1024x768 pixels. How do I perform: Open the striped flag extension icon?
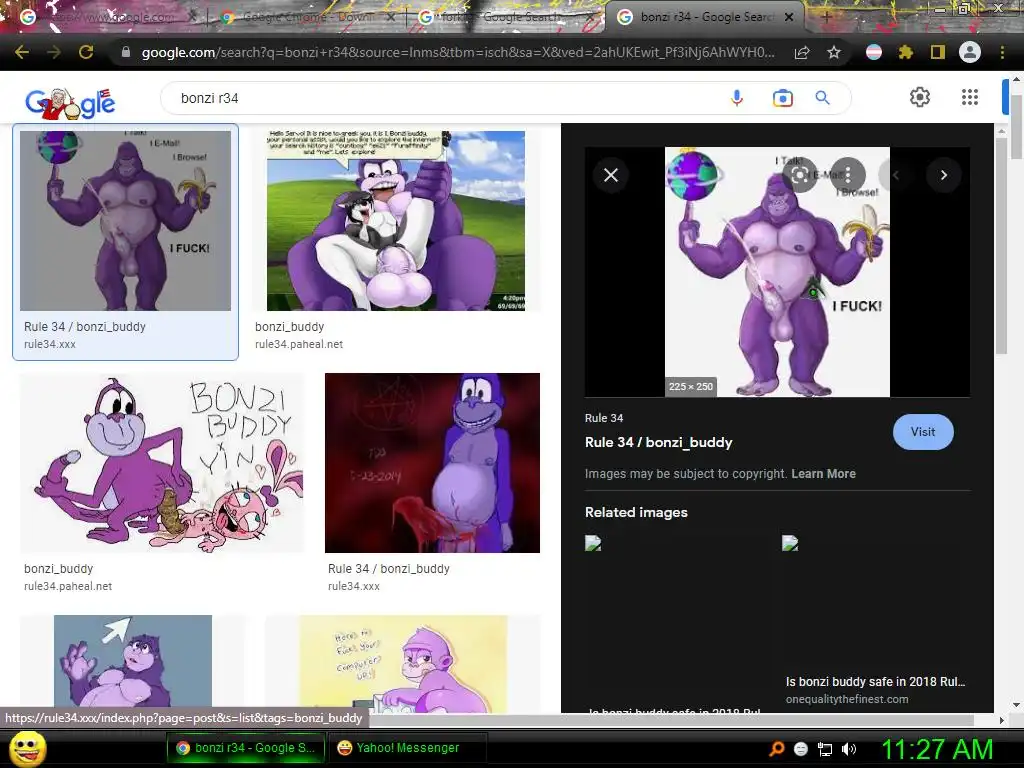point(874,52)
